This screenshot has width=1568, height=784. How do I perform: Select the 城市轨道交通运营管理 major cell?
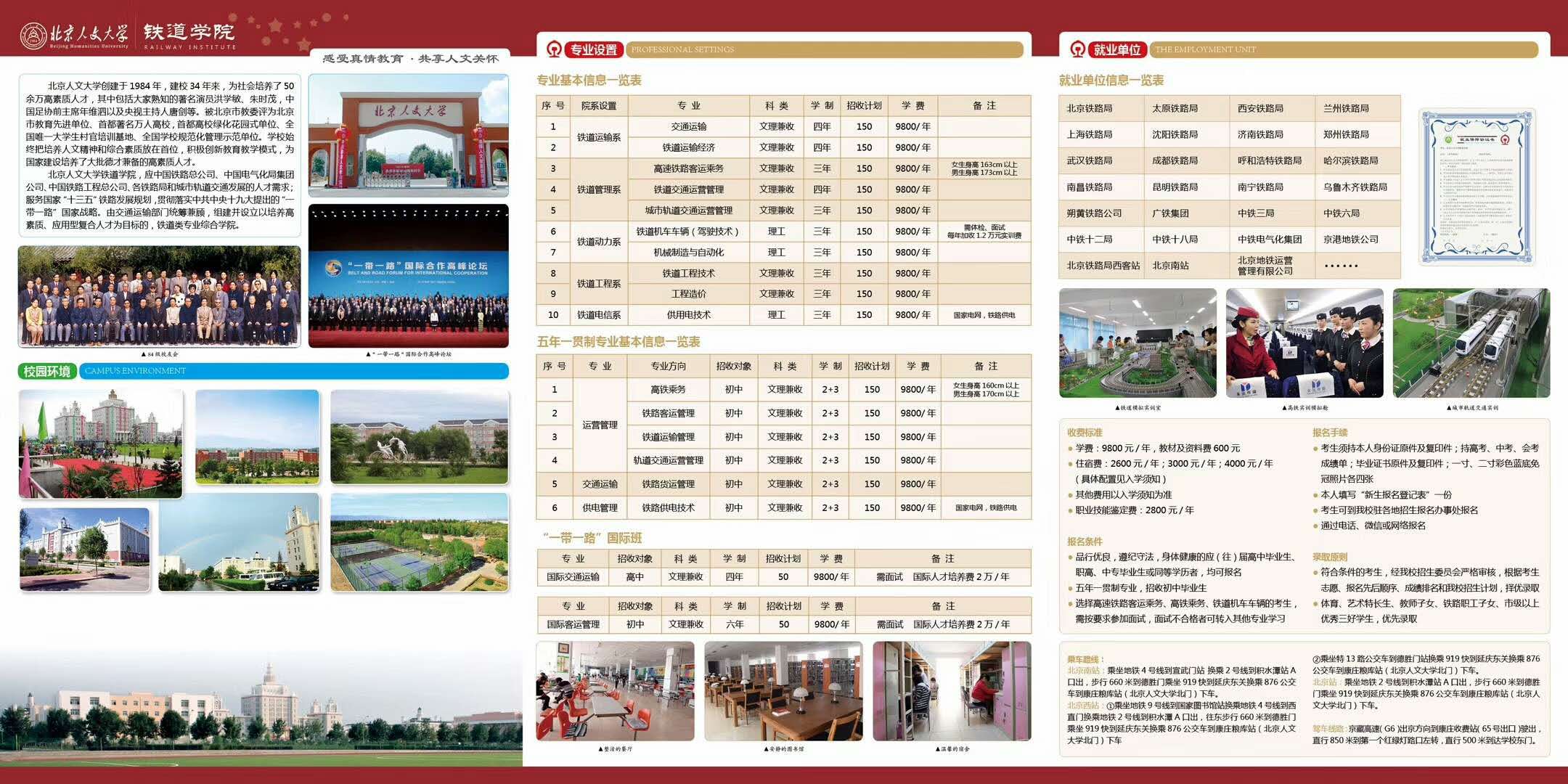click(688, 211)
